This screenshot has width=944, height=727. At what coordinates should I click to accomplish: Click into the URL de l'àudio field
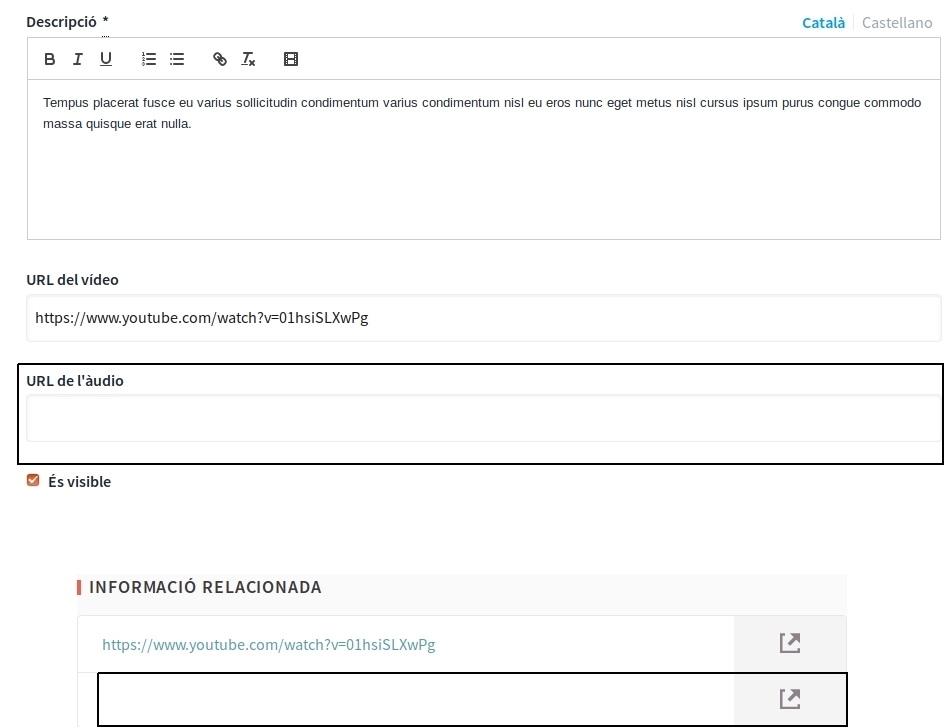(483, 418)
